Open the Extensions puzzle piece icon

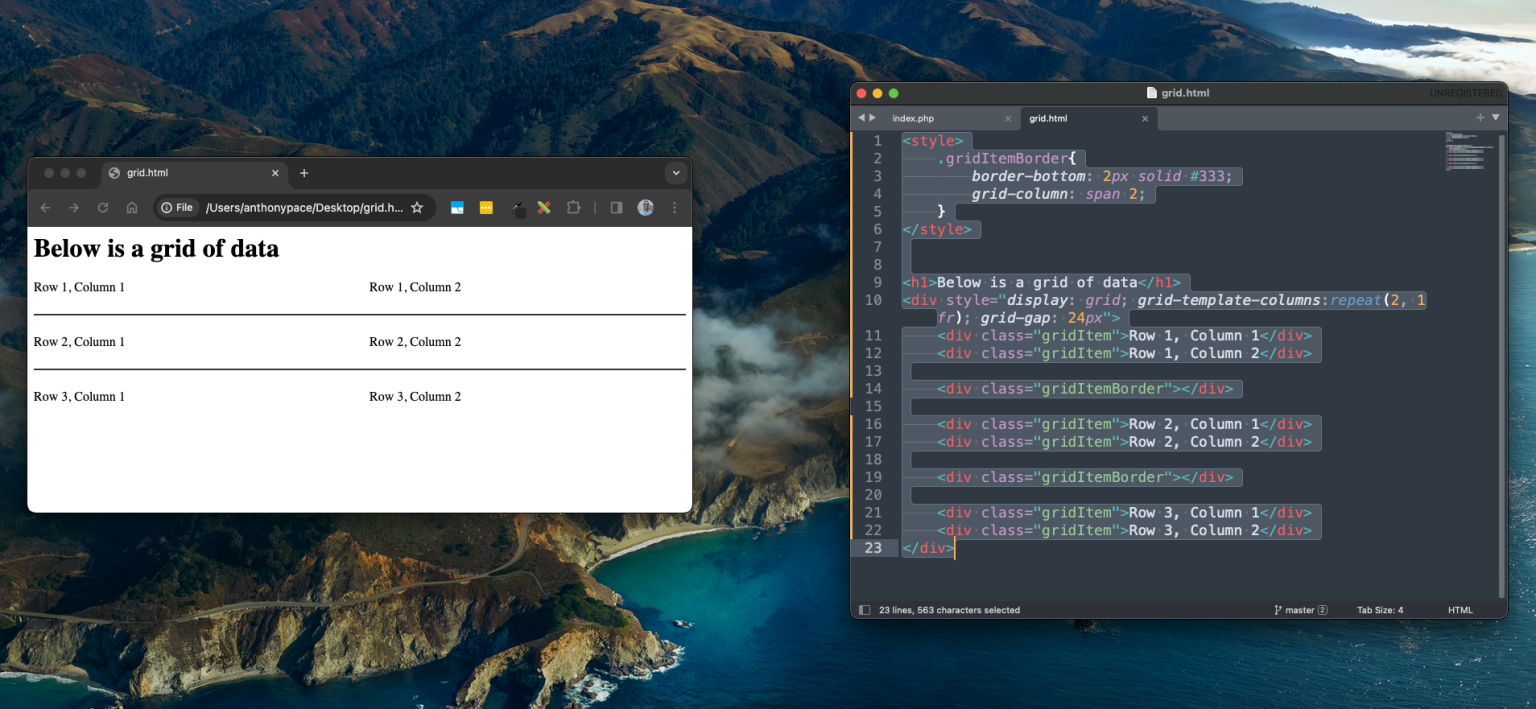tap(573, 207)
